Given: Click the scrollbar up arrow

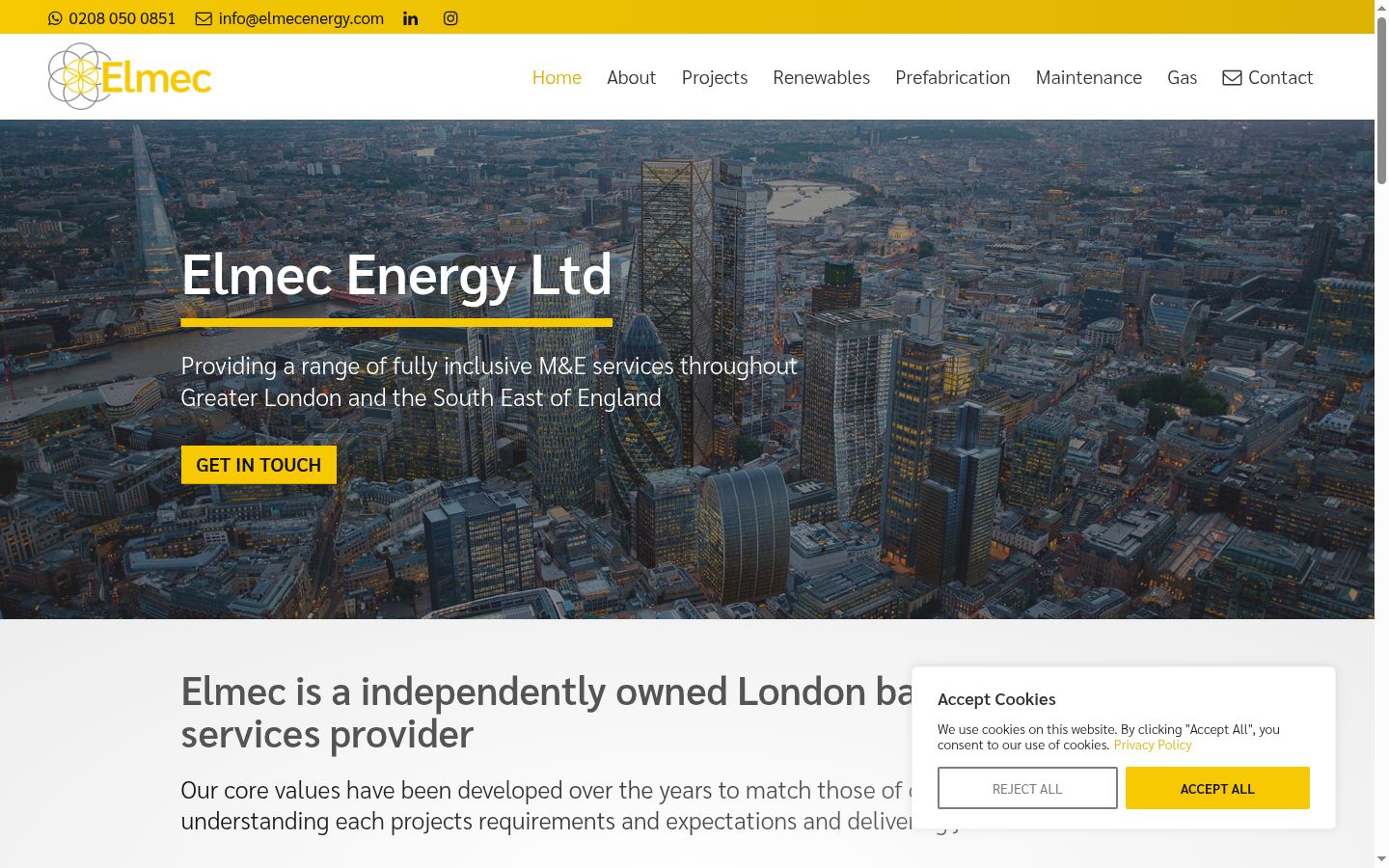Looking at the screenshot, I should (x=1381, y=8).
